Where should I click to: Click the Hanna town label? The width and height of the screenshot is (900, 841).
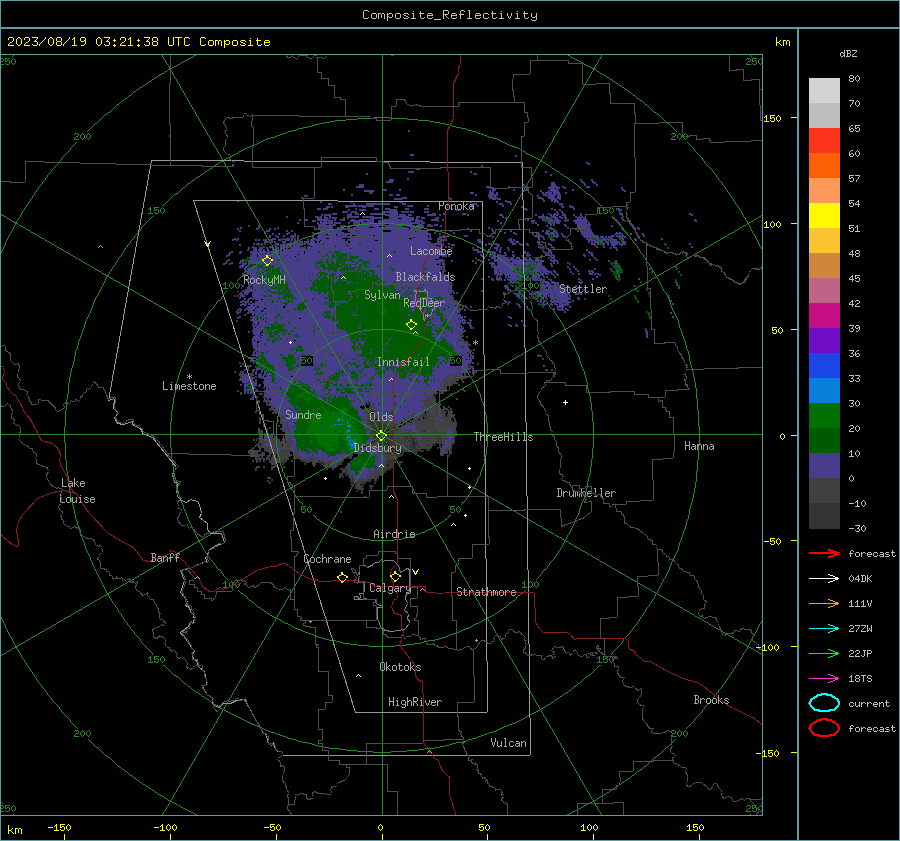pyautogui.click(x=699, y=446)
